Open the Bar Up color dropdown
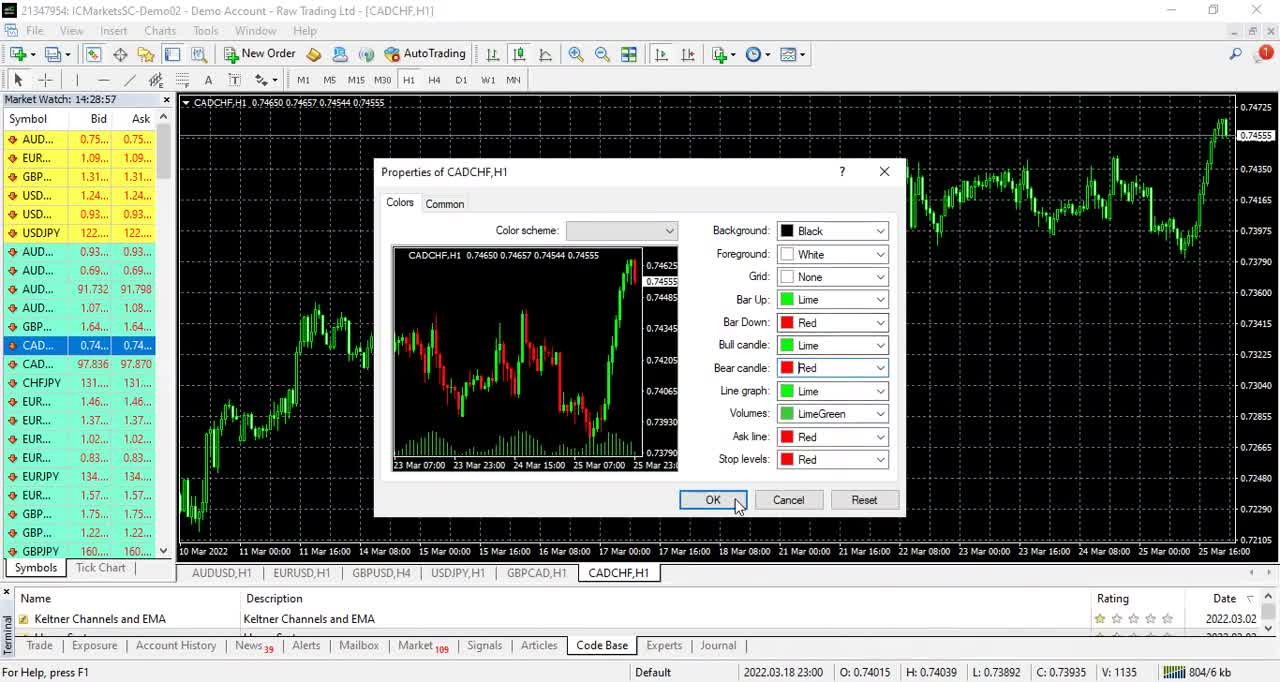Screen dimensions: 1280x682 coord(833,300)
